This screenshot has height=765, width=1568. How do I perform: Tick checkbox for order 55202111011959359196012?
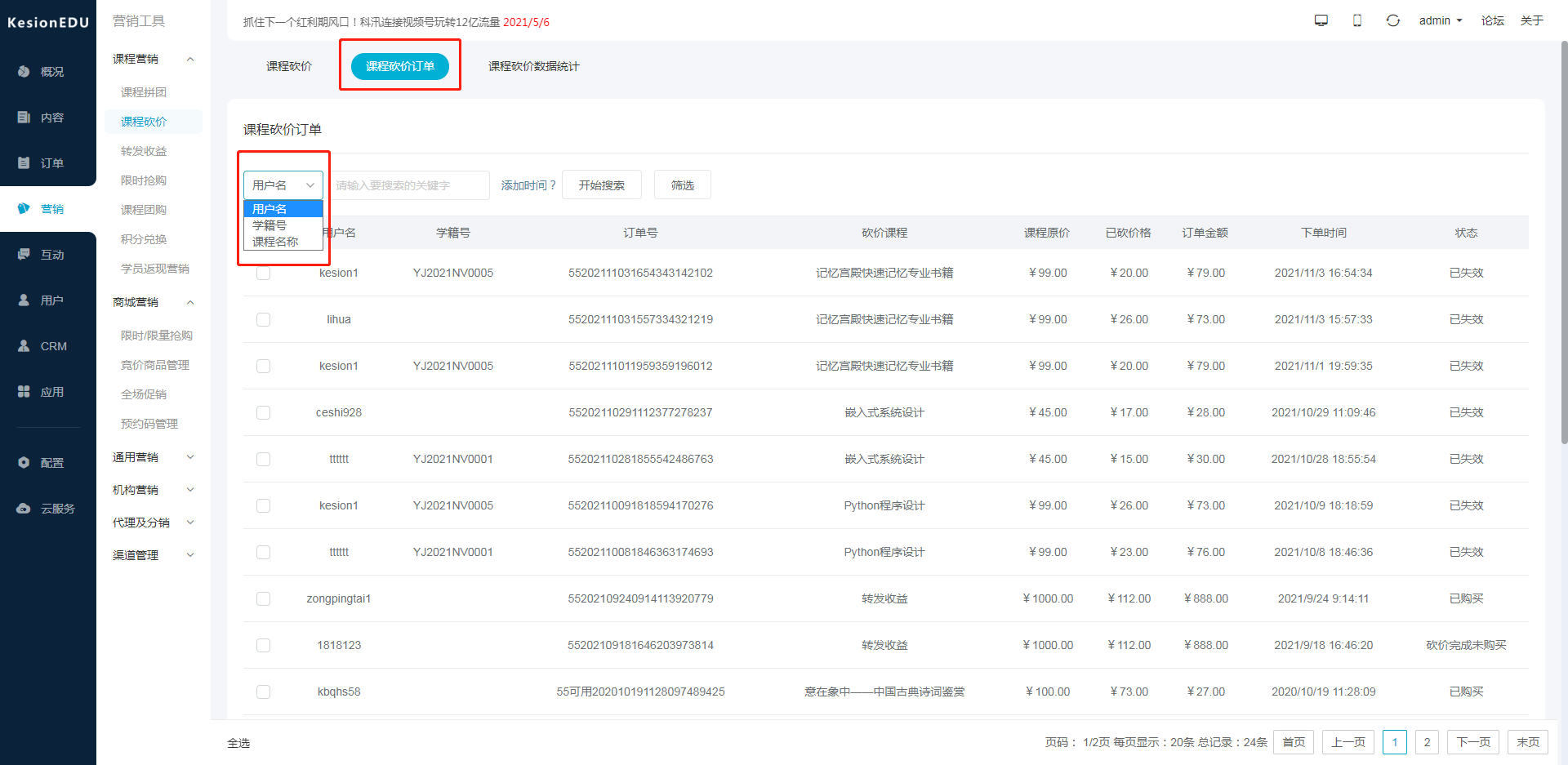(x=263, y=366)
